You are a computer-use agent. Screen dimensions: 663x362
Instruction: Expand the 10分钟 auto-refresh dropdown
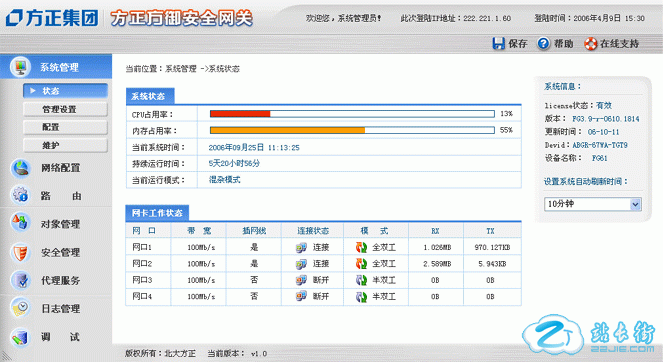click(592, 204)
